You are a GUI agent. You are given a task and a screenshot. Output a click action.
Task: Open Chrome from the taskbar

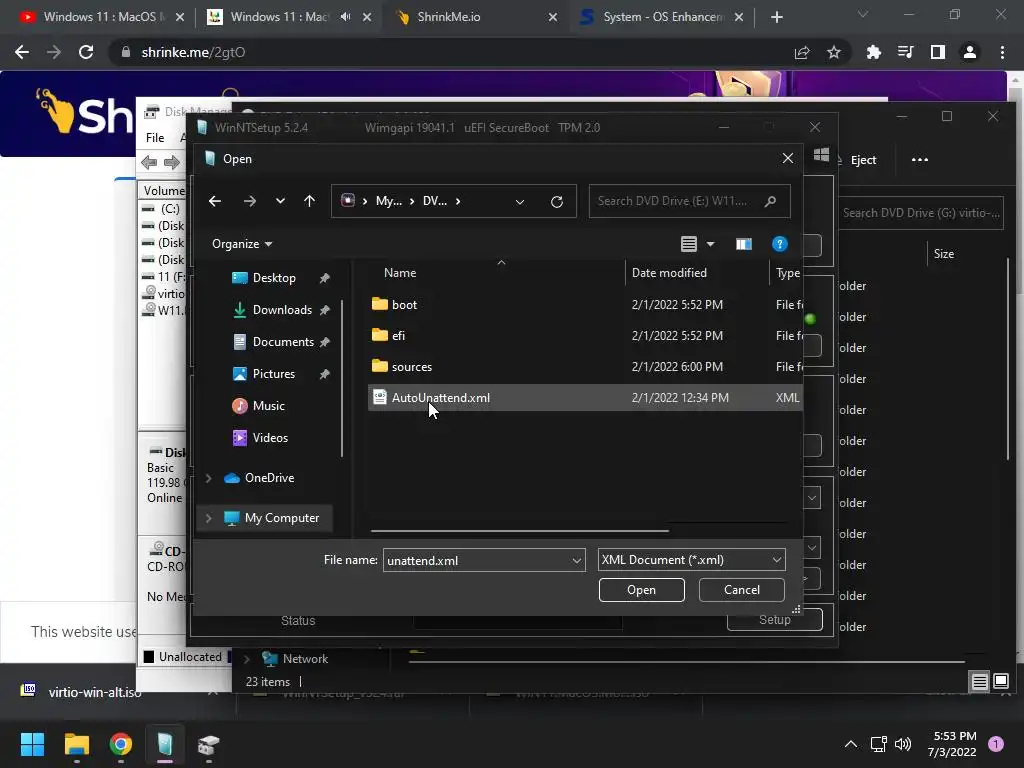[x=121, y=744]
